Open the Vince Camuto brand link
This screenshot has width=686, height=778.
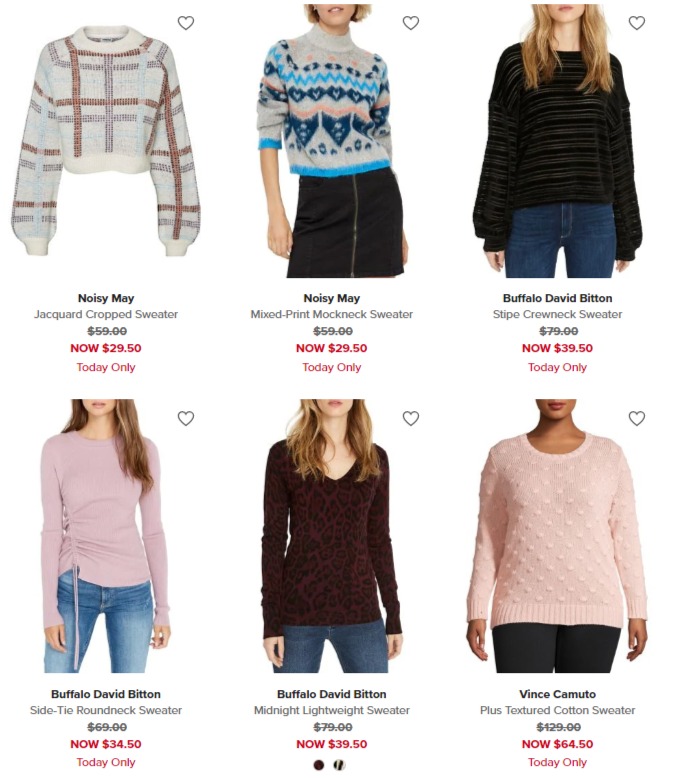click(558, 694)
